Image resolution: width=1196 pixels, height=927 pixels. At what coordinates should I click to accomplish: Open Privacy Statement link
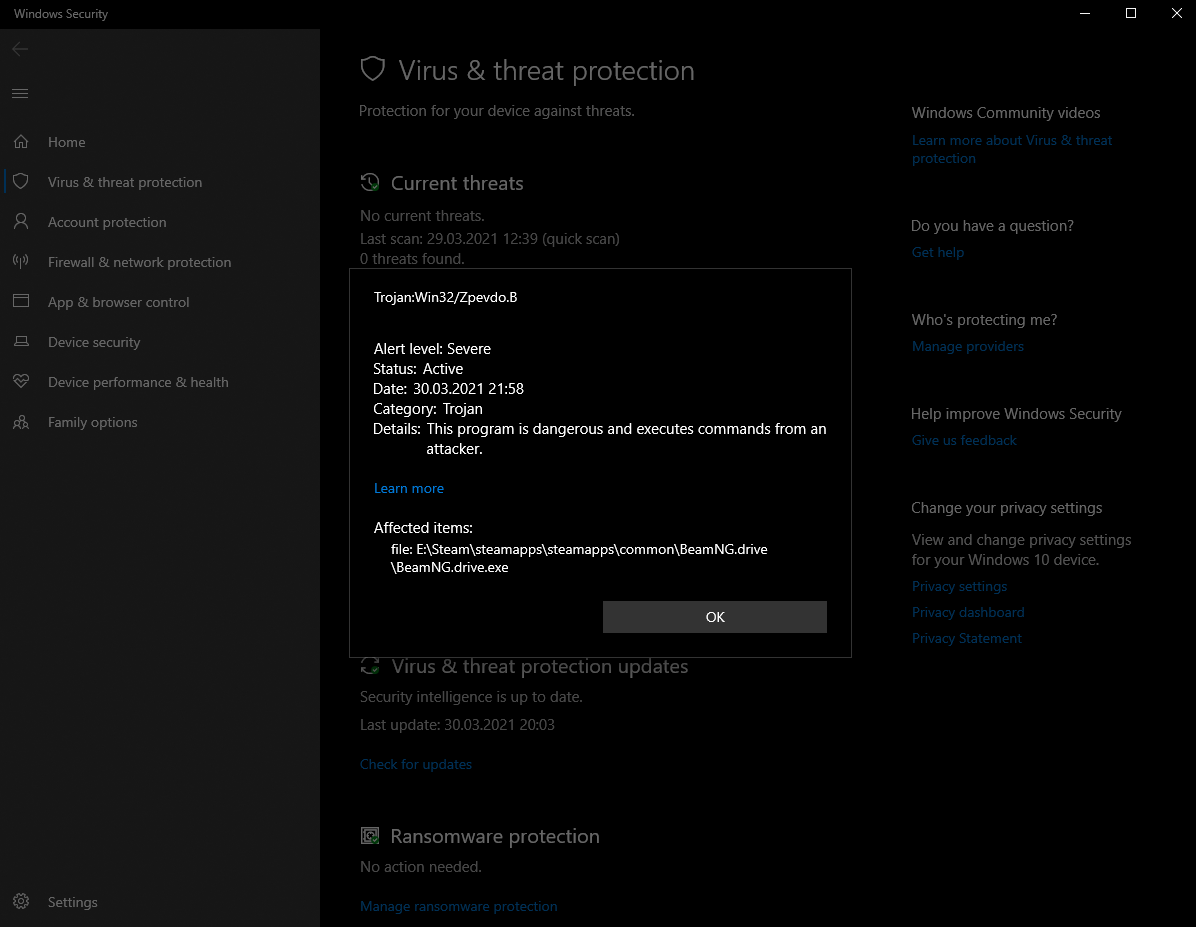(x=966, y=638)
